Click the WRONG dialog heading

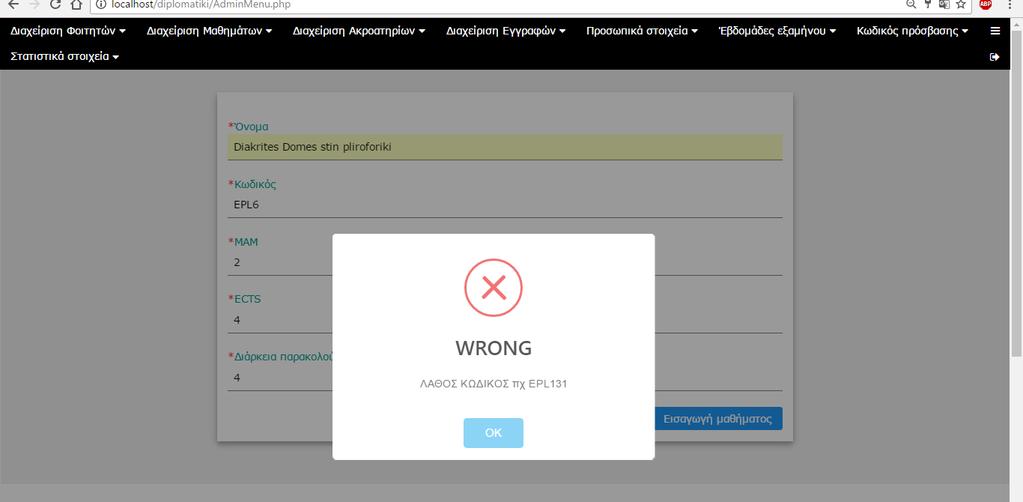(x=493, y=348)
